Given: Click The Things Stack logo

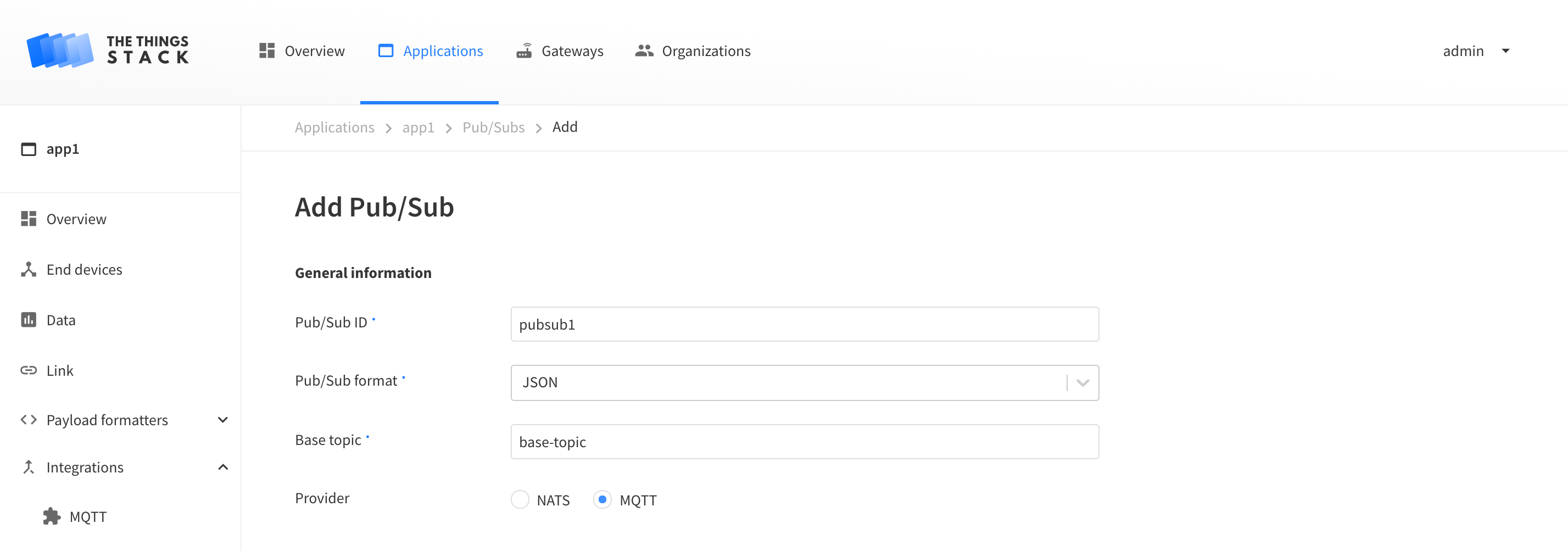Looking at the screenshot, I should [x=108, y=50].
